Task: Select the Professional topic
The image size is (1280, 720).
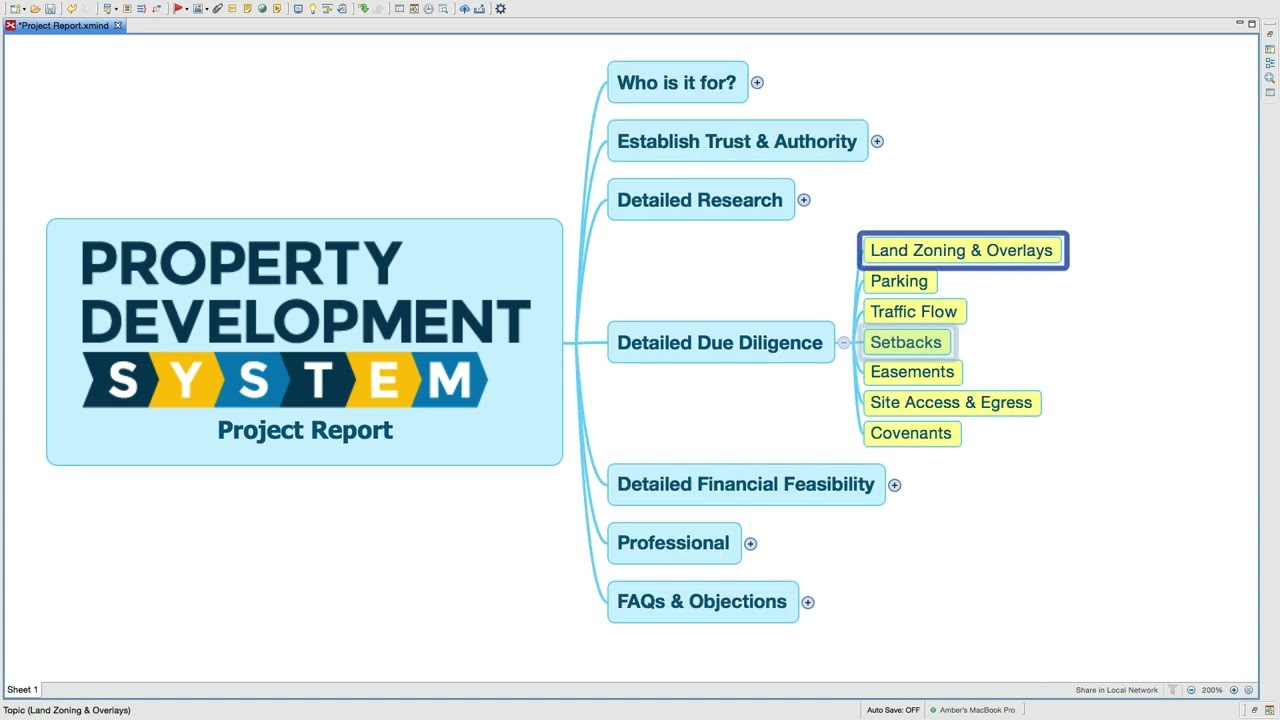Action: coord(674,543)
